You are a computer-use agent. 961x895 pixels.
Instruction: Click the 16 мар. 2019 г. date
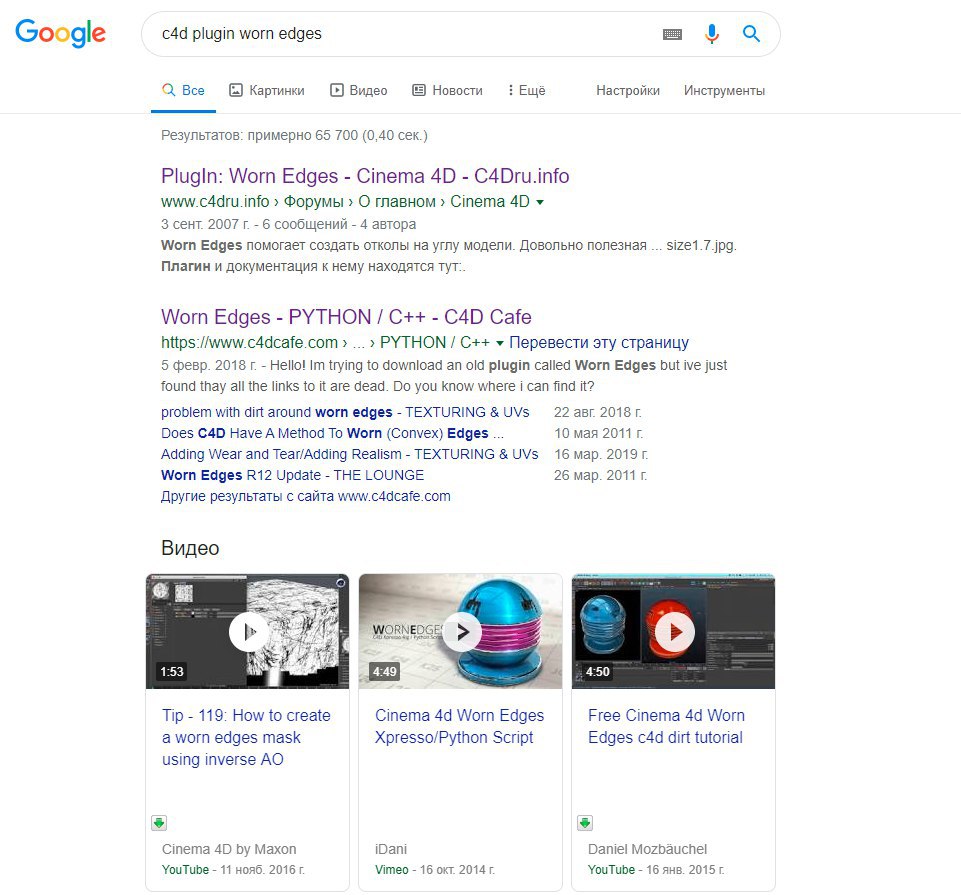(601, 454)
